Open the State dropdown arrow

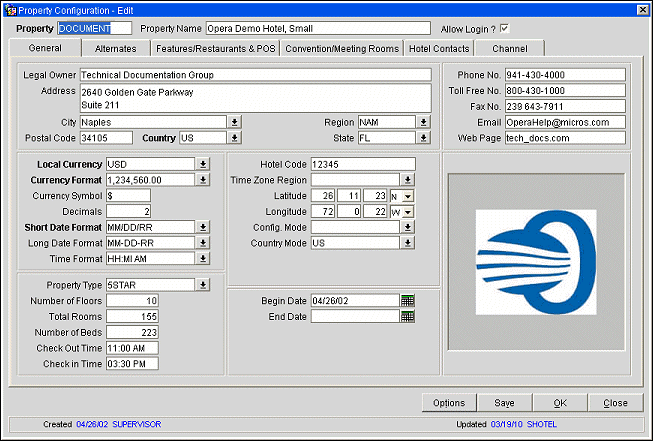(x=423, y=138)
